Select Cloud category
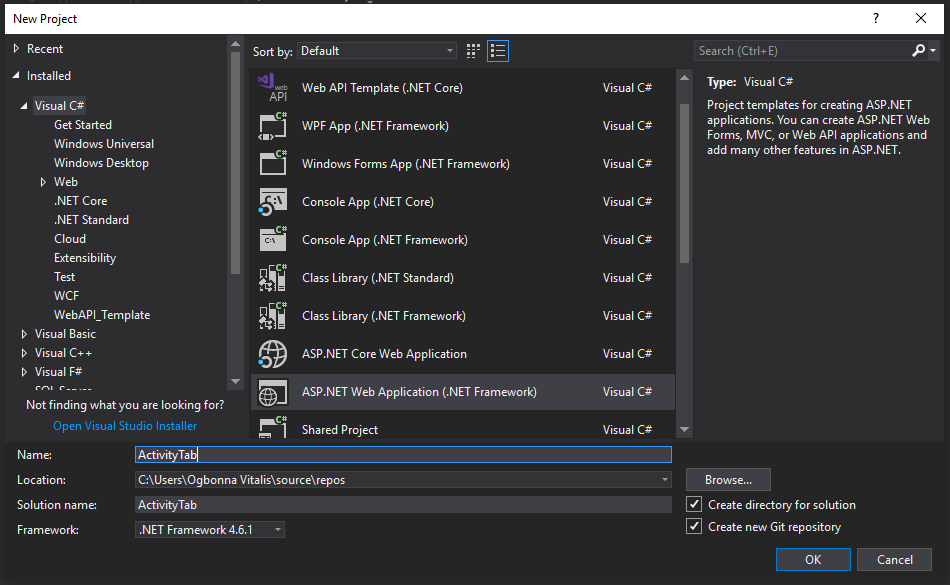The image size is (950, 585). coord(70,239)
